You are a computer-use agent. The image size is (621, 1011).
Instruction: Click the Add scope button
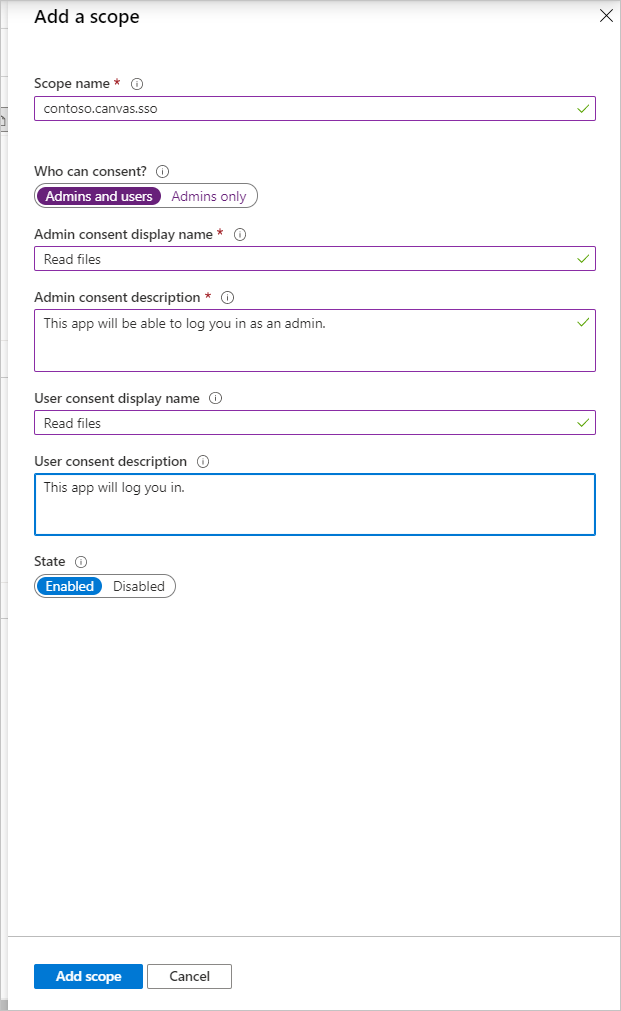[88, 976]
